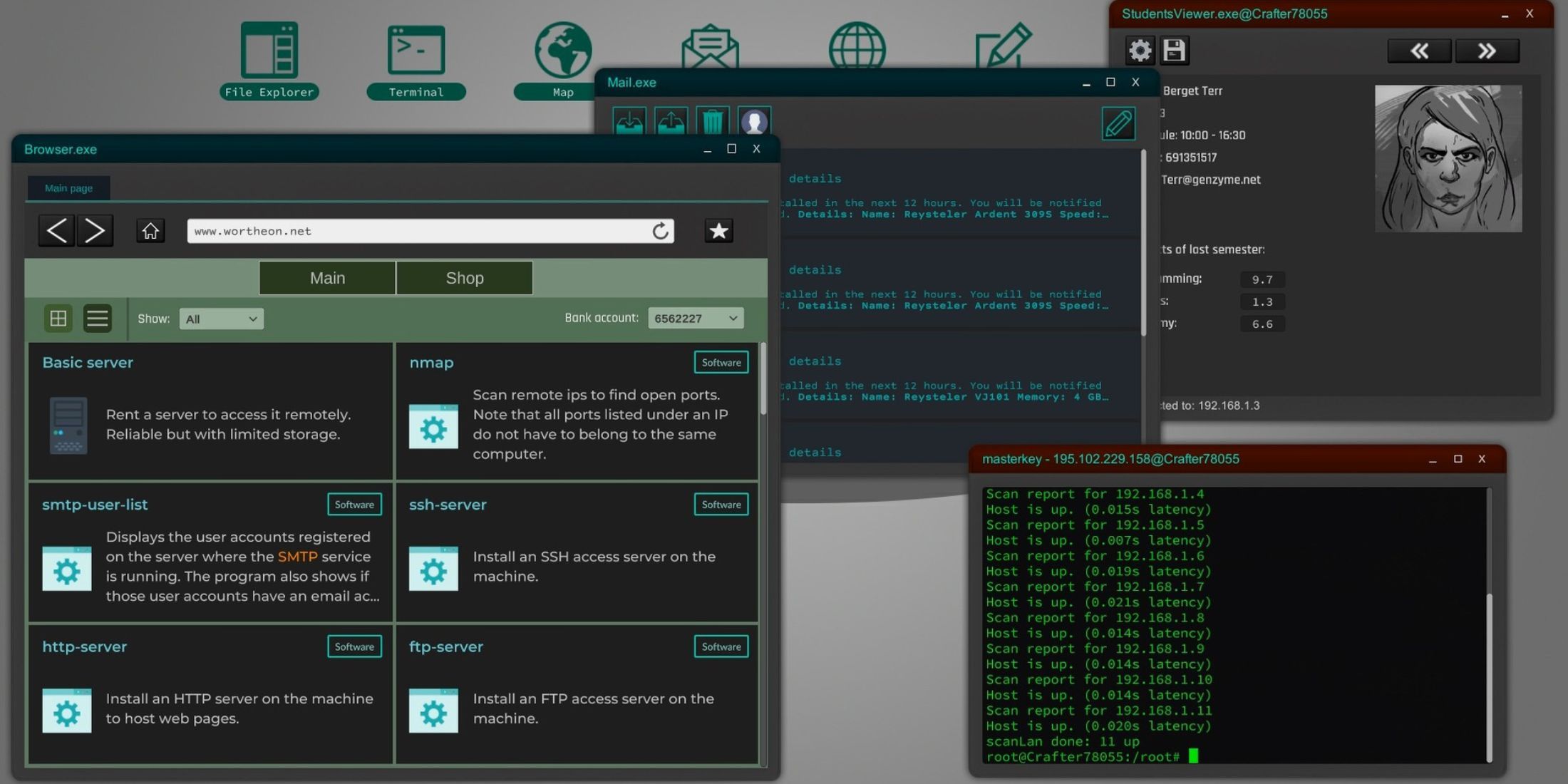Open the http-server shop item
Viewport: 1568px width, 784px height.
[211, 694]
